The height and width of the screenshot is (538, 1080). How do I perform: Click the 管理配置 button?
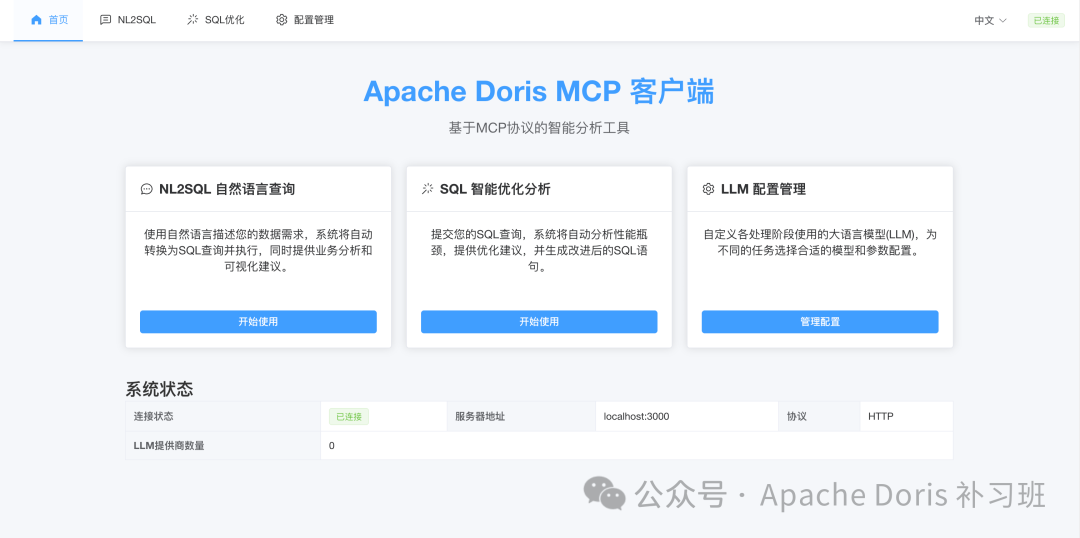[x=820, y=322]
